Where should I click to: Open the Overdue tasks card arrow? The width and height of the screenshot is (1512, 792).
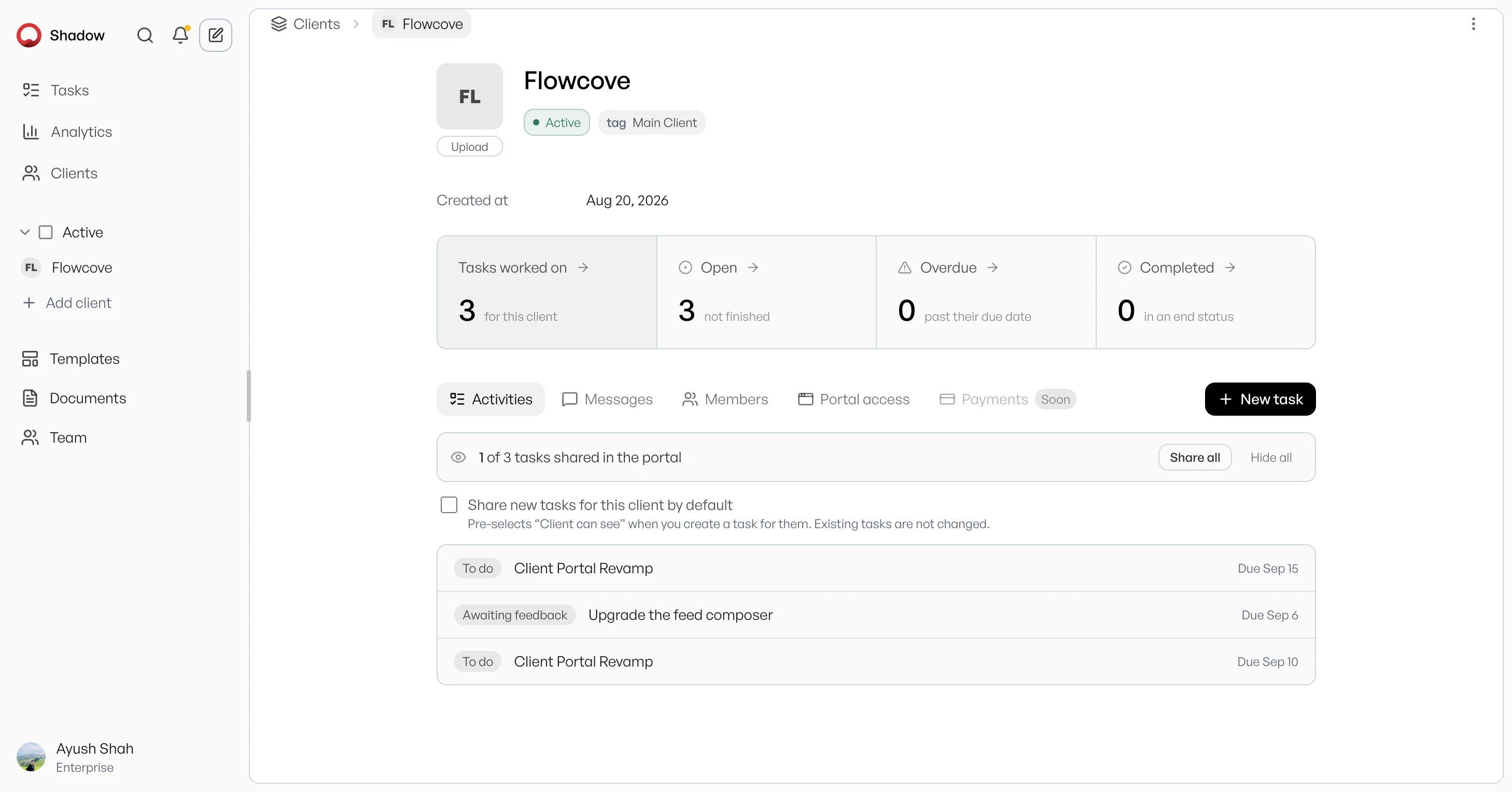[x=992, y=267]
